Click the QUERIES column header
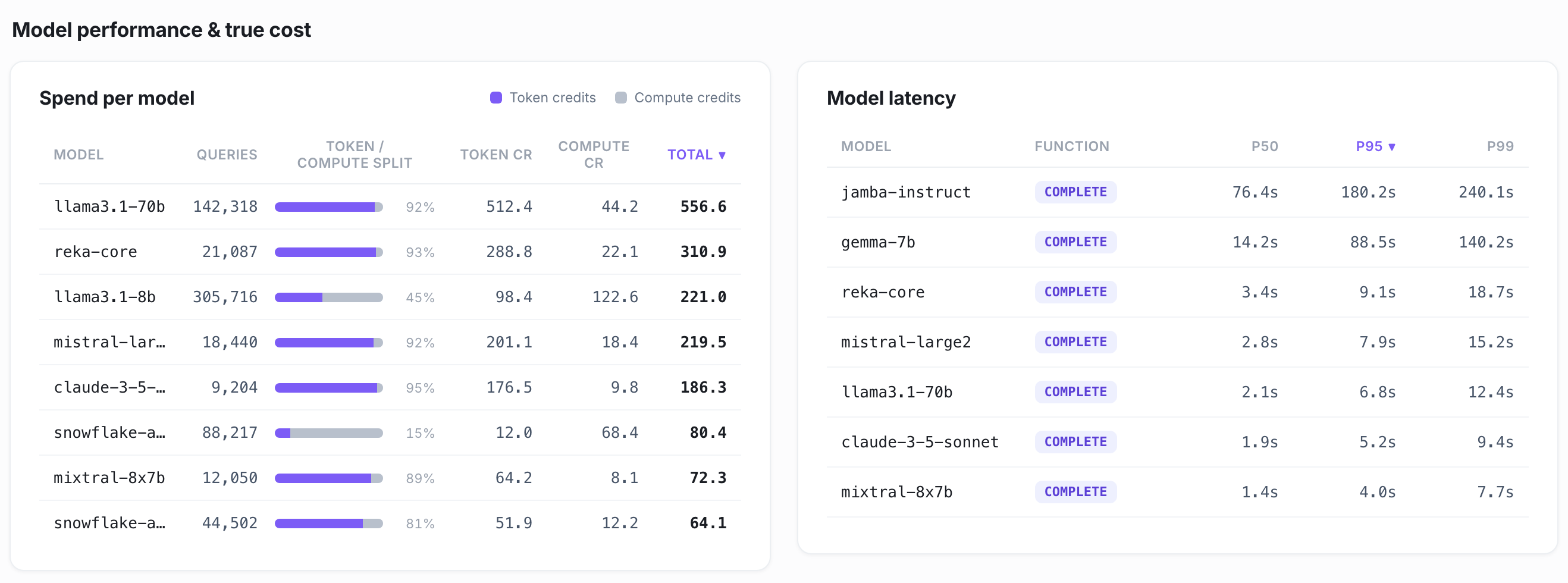1568x583 pixels. pyautogui.click(x=227, y=155)
